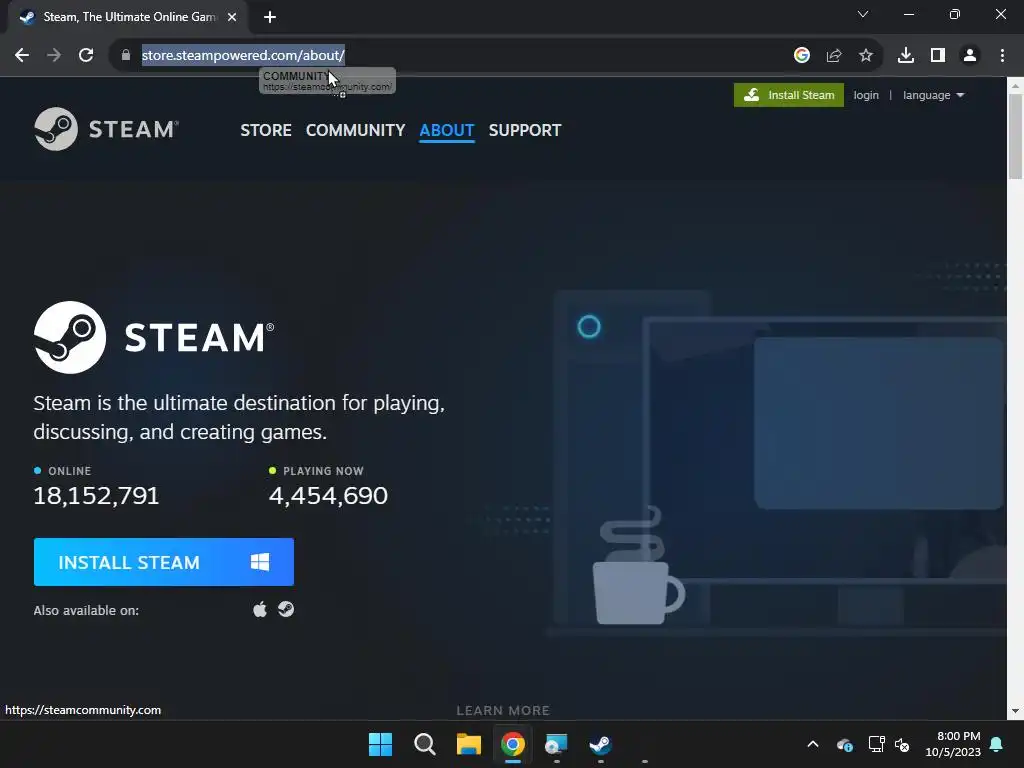Viewport: 1024px width, 768px height.
Task: Click the muted volume tray icon
Action: pyautogui.click(x=902, y=744)
